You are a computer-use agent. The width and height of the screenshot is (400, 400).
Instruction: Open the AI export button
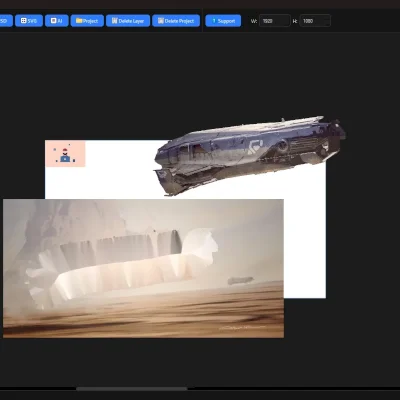(57, 21)
